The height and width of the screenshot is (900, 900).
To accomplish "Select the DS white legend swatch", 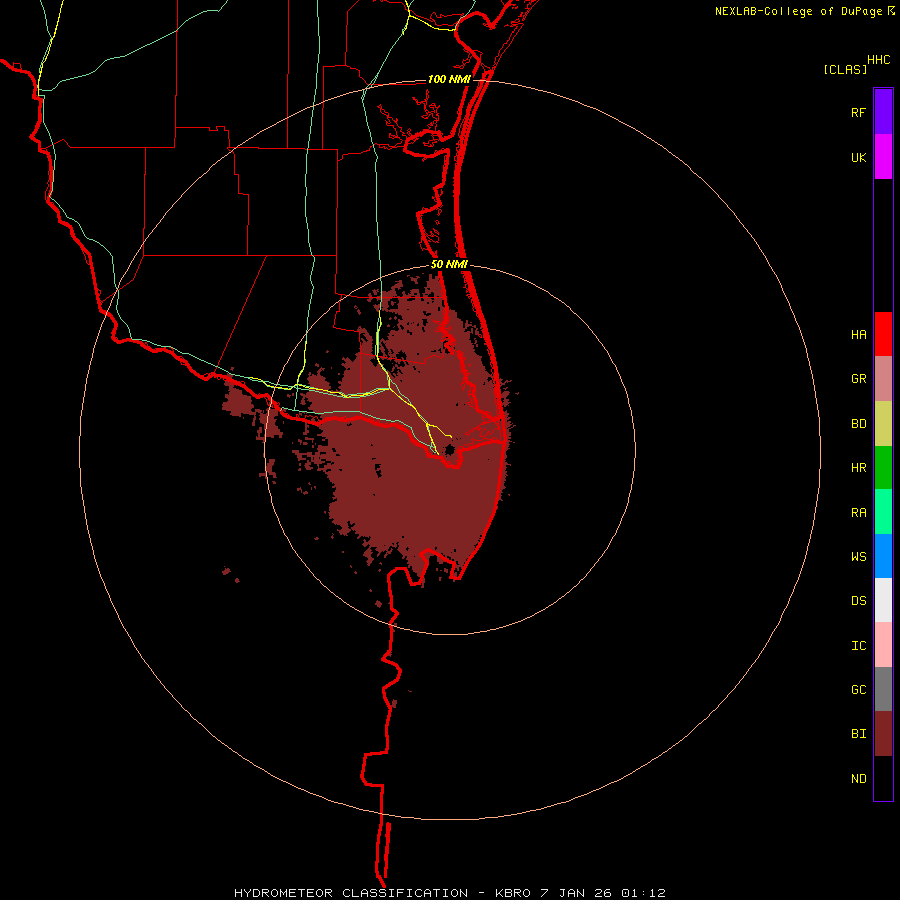I will [x=883, y=600].
